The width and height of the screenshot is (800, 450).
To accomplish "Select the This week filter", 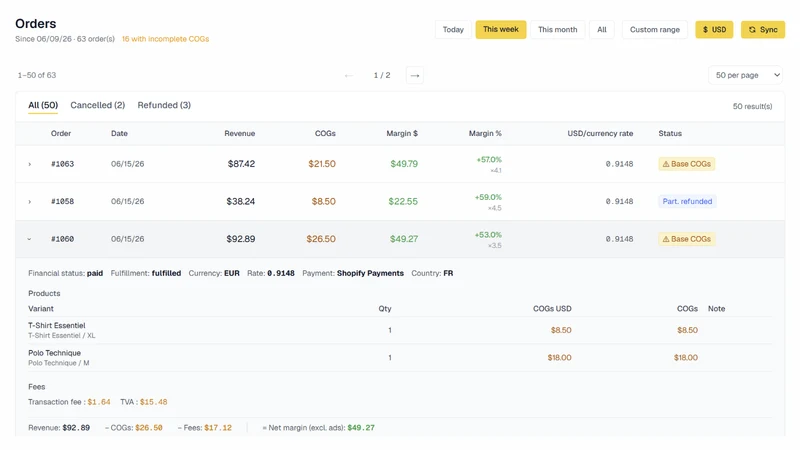I will tap(501, 30).
